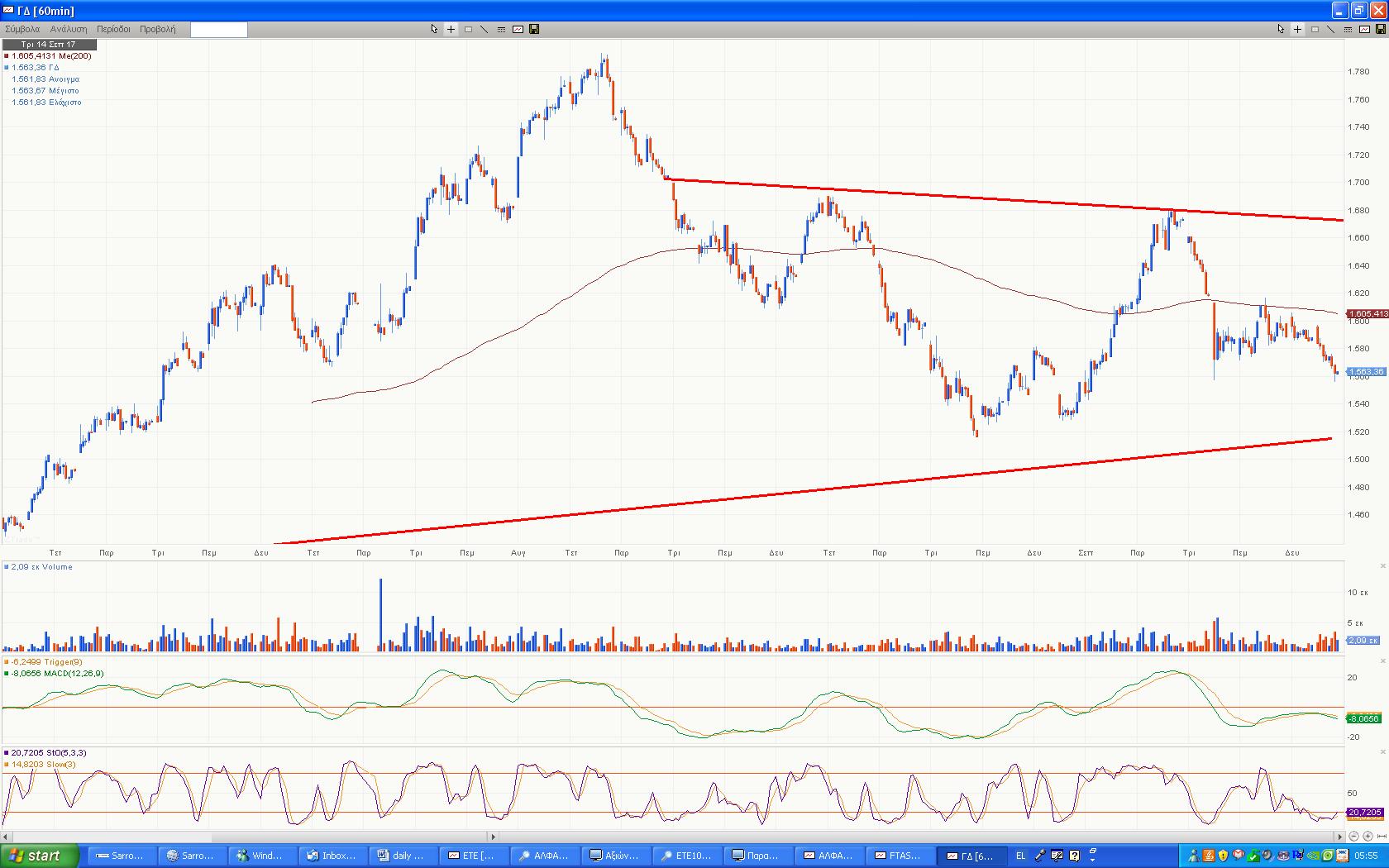Close the Volume indicator panel

coord(1382,566)
